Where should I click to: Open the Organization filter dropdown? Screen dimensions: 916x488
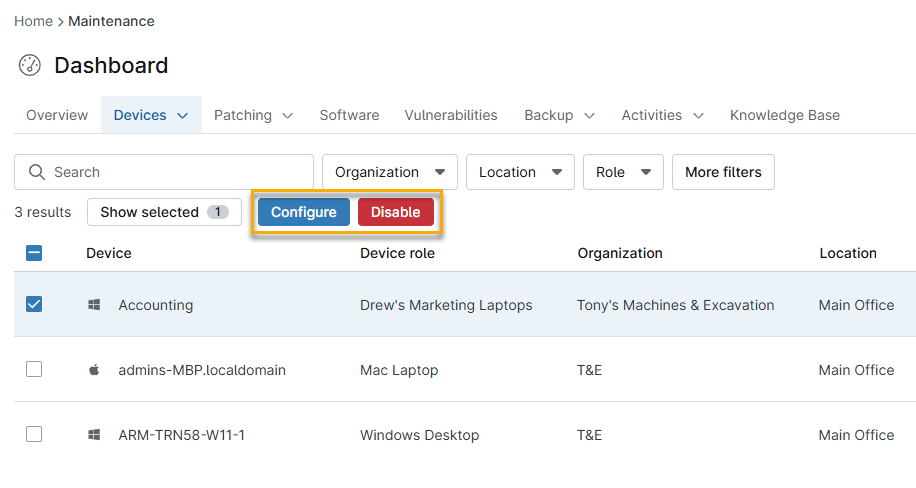click(390, 172)
